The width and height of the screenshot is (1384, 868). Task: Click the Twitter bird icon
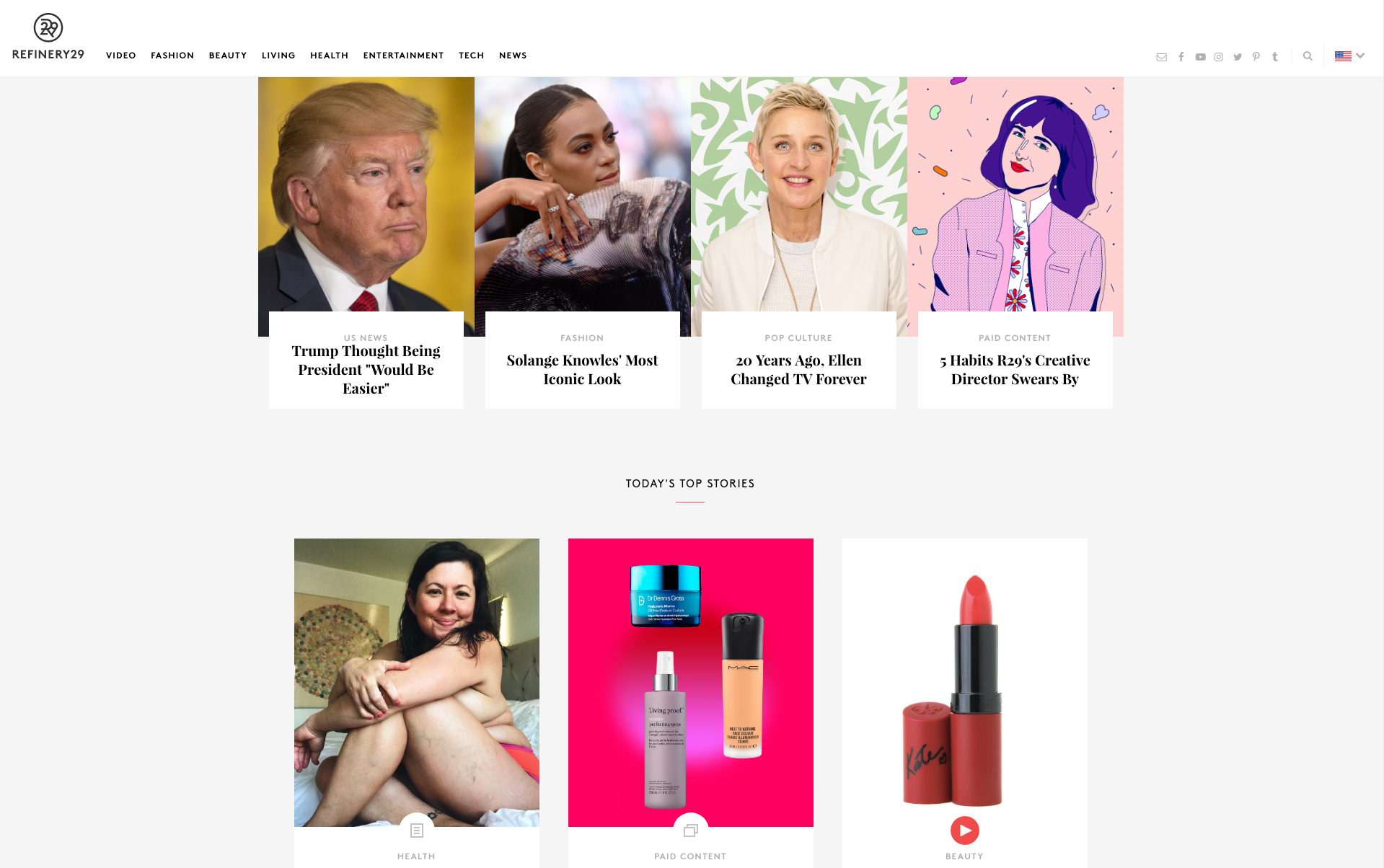click(x=1238, y=57)
